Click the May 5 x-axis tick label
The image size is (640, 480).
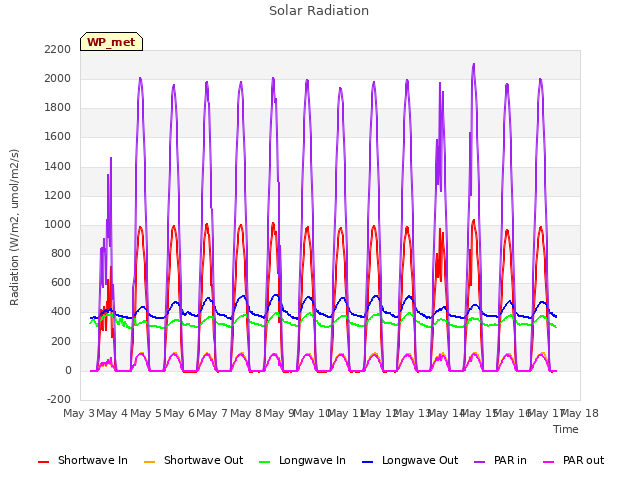pos(146,413)
